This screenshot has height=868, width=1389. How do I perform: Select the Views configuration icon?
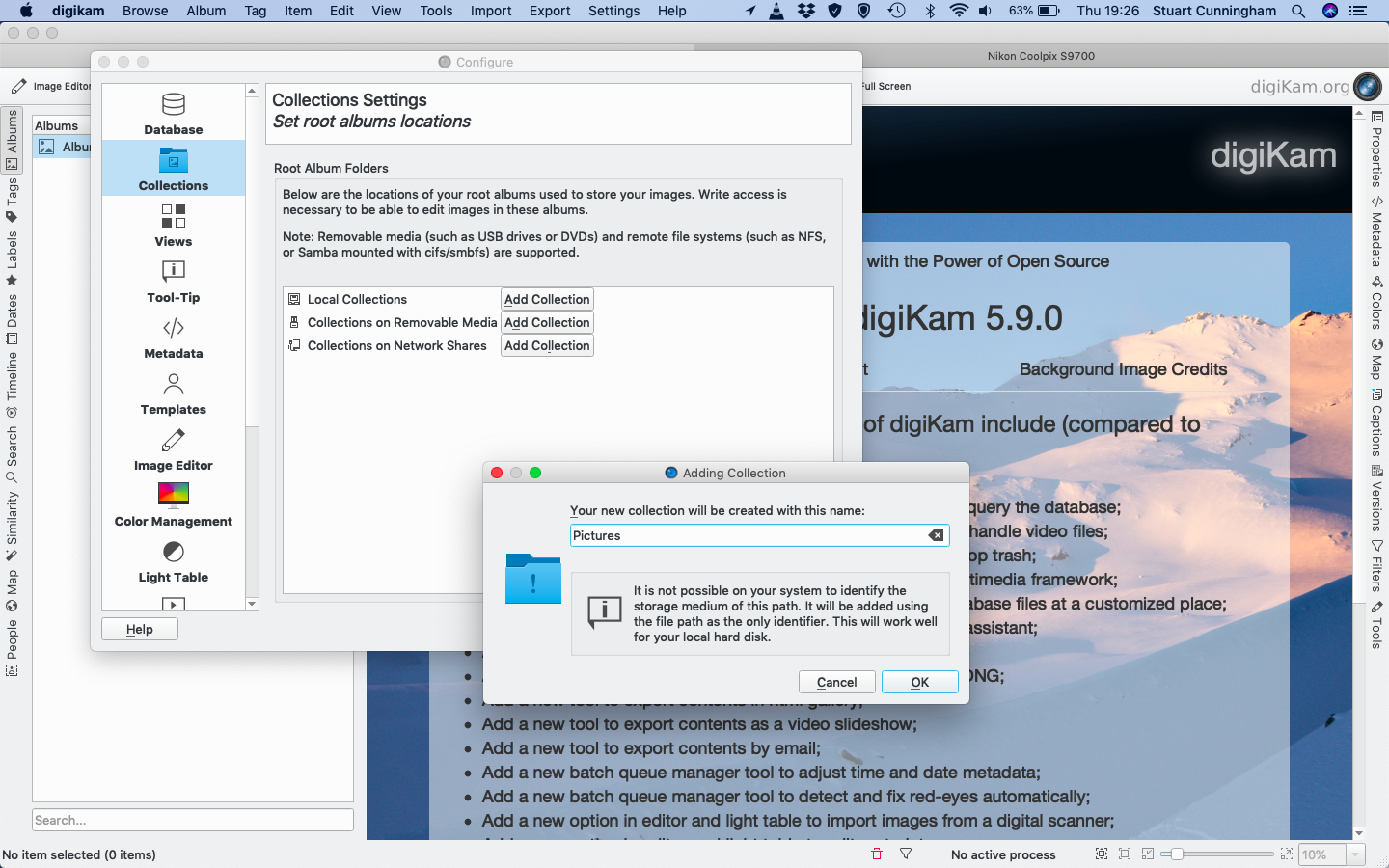click(174, 226)
